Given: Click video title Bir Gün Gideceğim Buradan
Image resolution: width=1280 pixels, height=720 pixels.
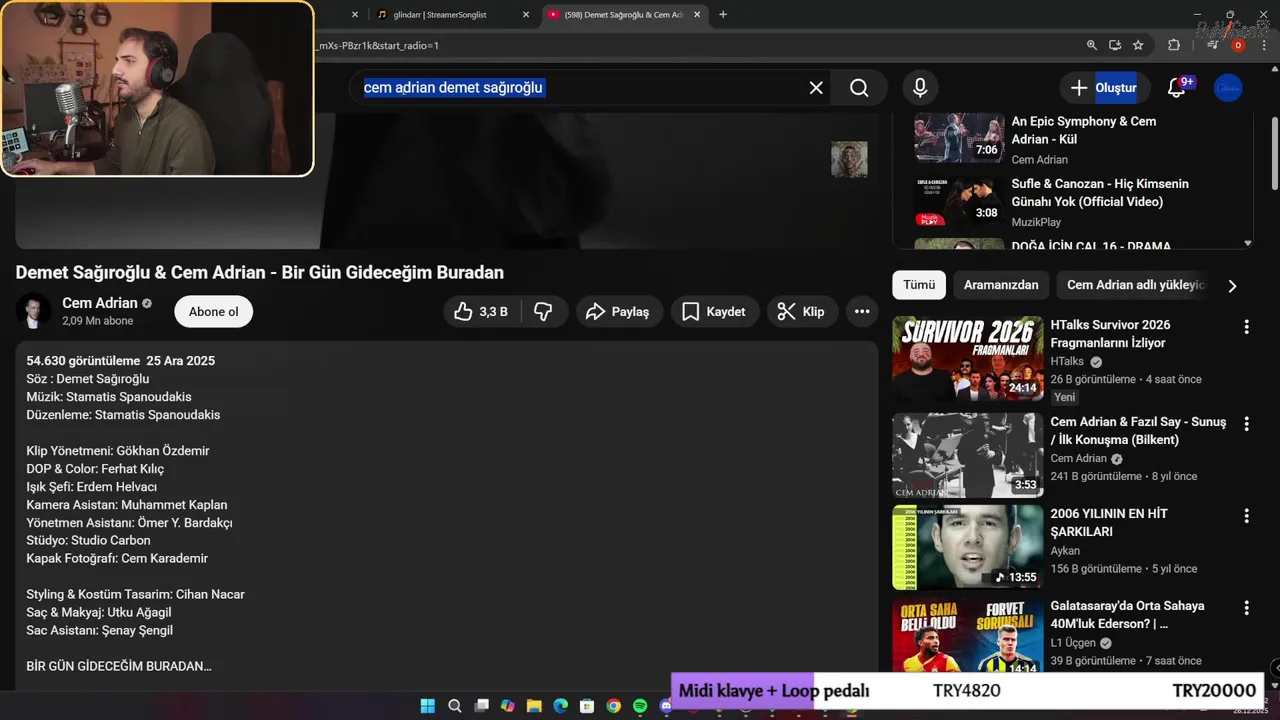Looking at the screenshot, I should tap(259, 272).
